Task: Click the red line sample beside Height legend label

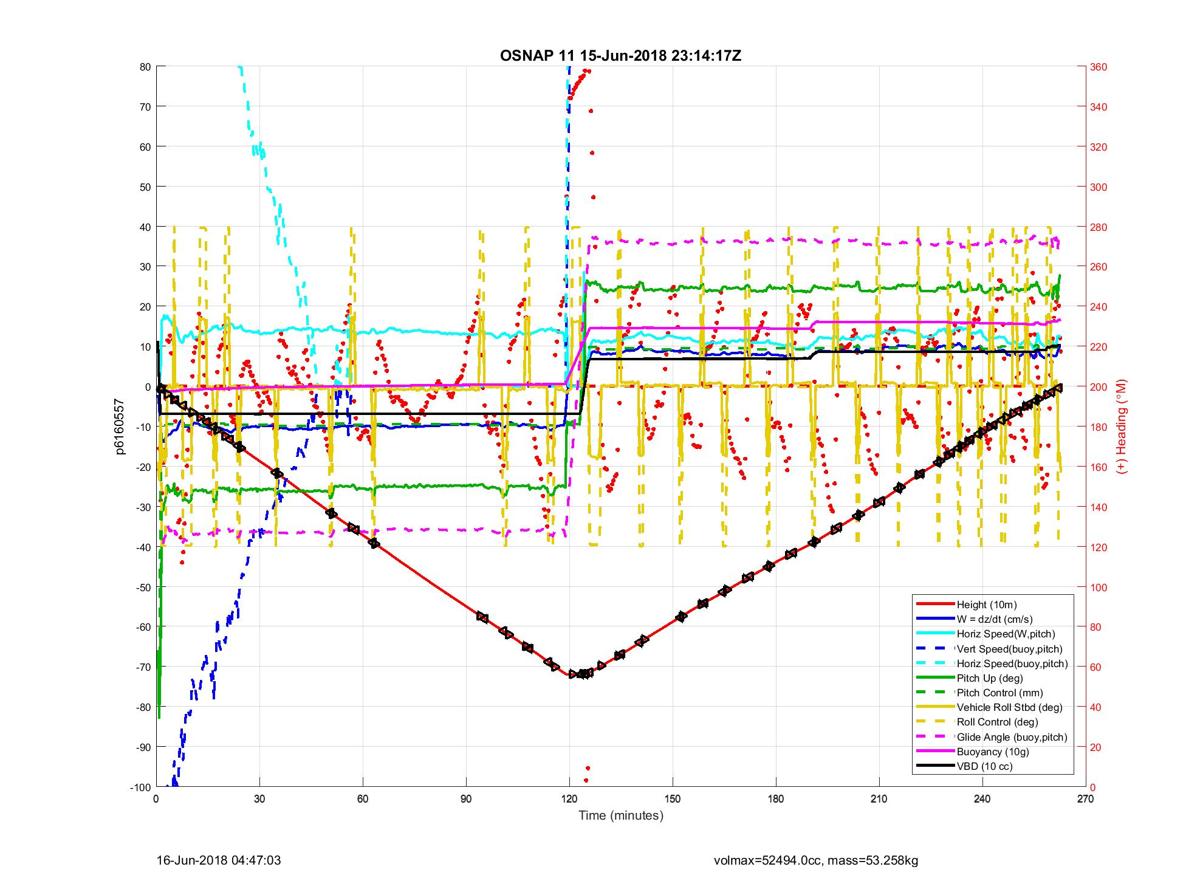Action: 934,604
